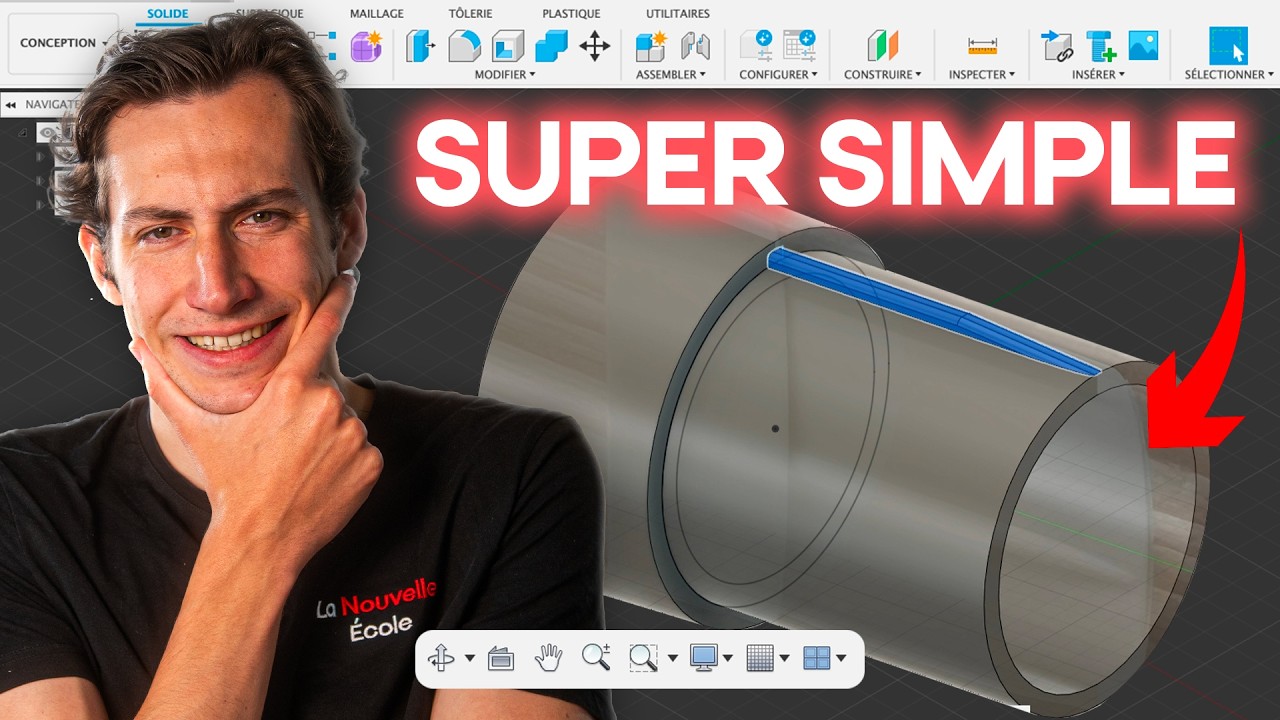
Task: Click the Insert Decal image icon
Action: [x=1143, y=46]
